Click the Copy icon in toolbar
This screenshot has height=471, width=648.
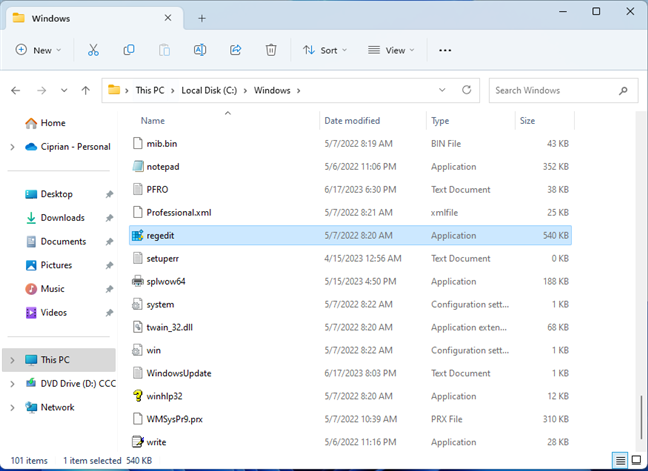tap(129, 50)
